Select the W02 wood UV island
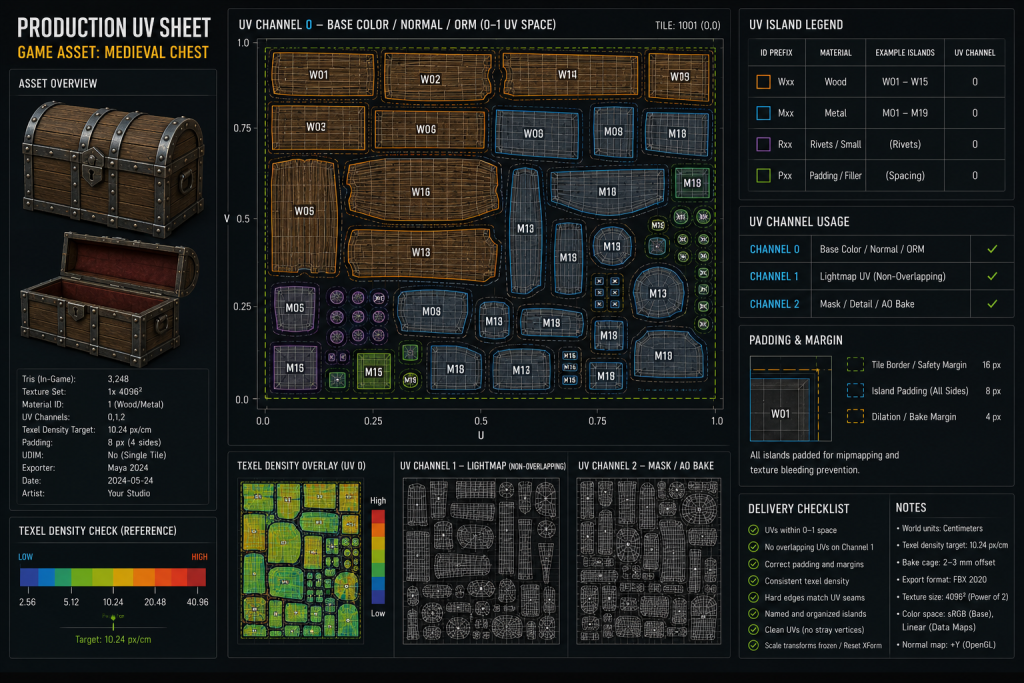1024x683 pixels. click(x=438, y=78)
